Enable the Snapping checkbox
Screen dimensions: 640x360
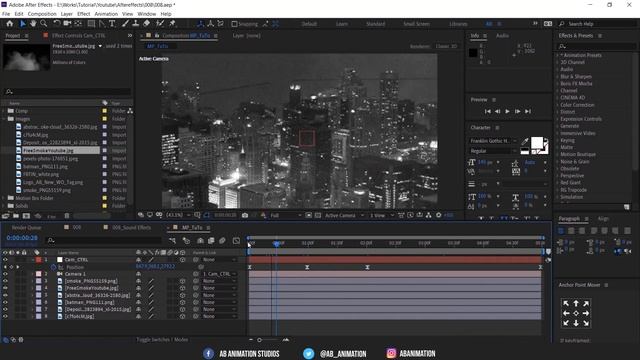pos(234,24)
